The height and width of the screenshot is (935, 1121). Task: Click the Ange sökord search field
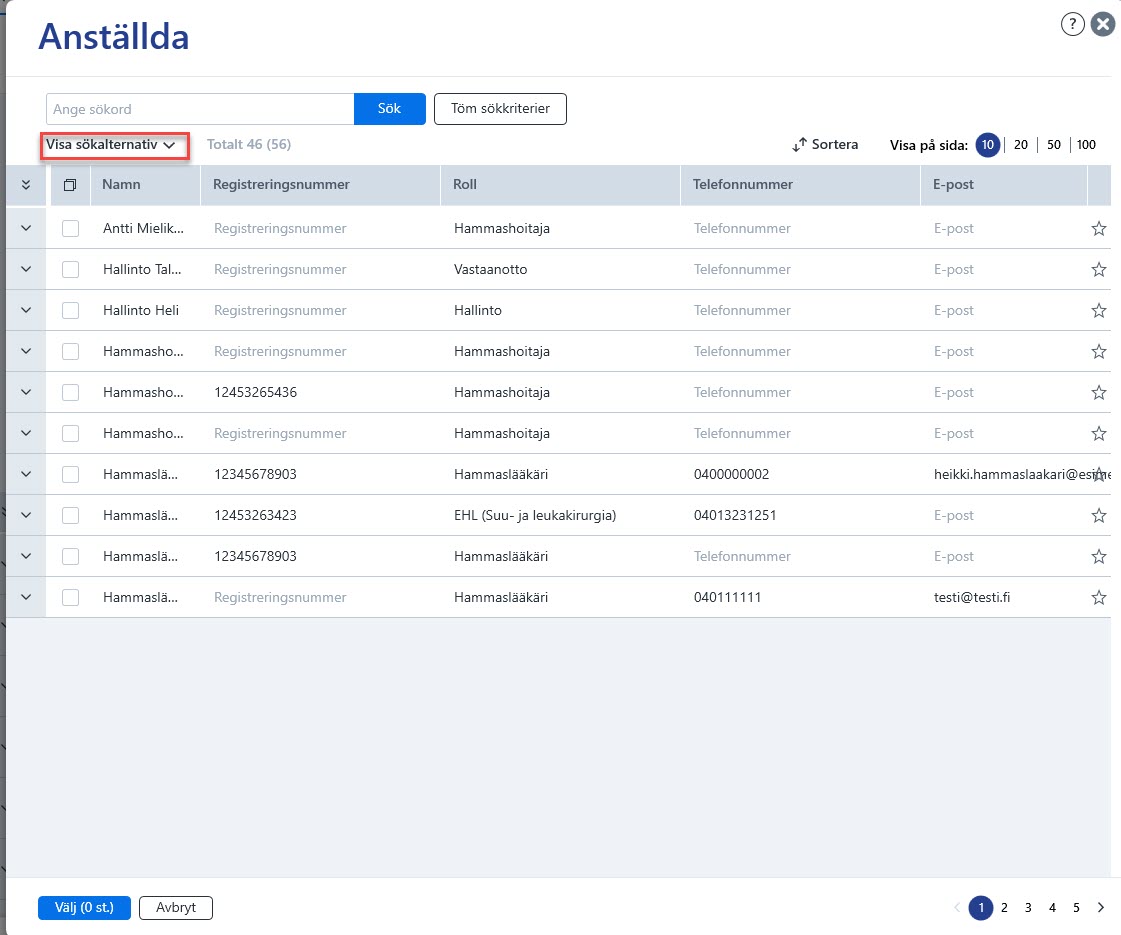(x=200, y=109)
